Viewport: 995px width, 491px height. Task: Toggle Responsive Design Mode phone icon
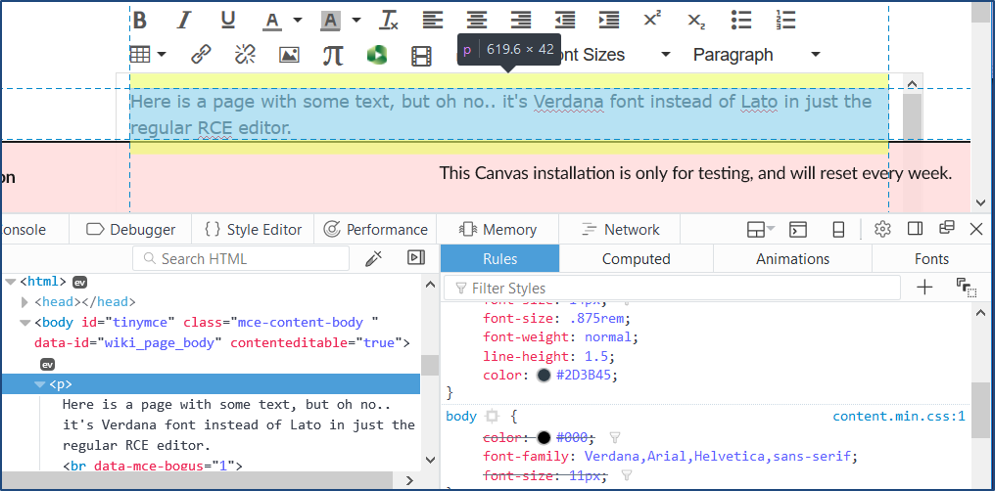tap(838, 229)
